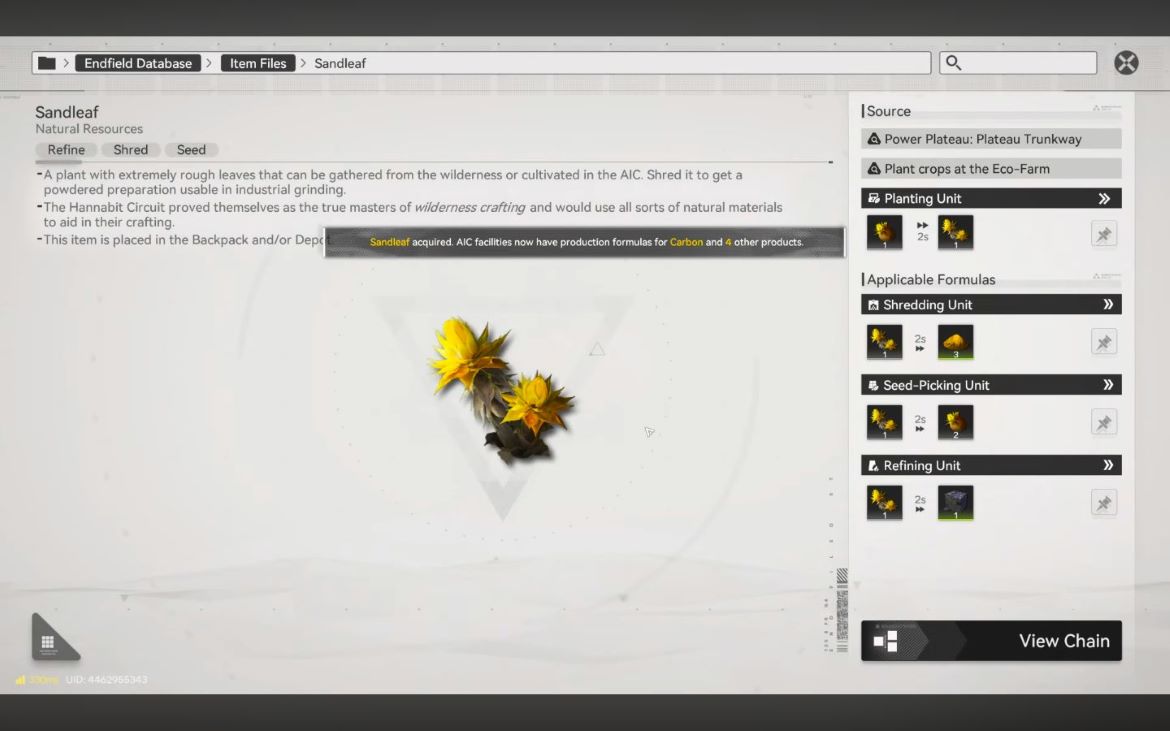Select the Refine tag tab
Image resolution: width=1170 pixels, height=731 pixels.
pyautogui.click(x=66, y=150)
